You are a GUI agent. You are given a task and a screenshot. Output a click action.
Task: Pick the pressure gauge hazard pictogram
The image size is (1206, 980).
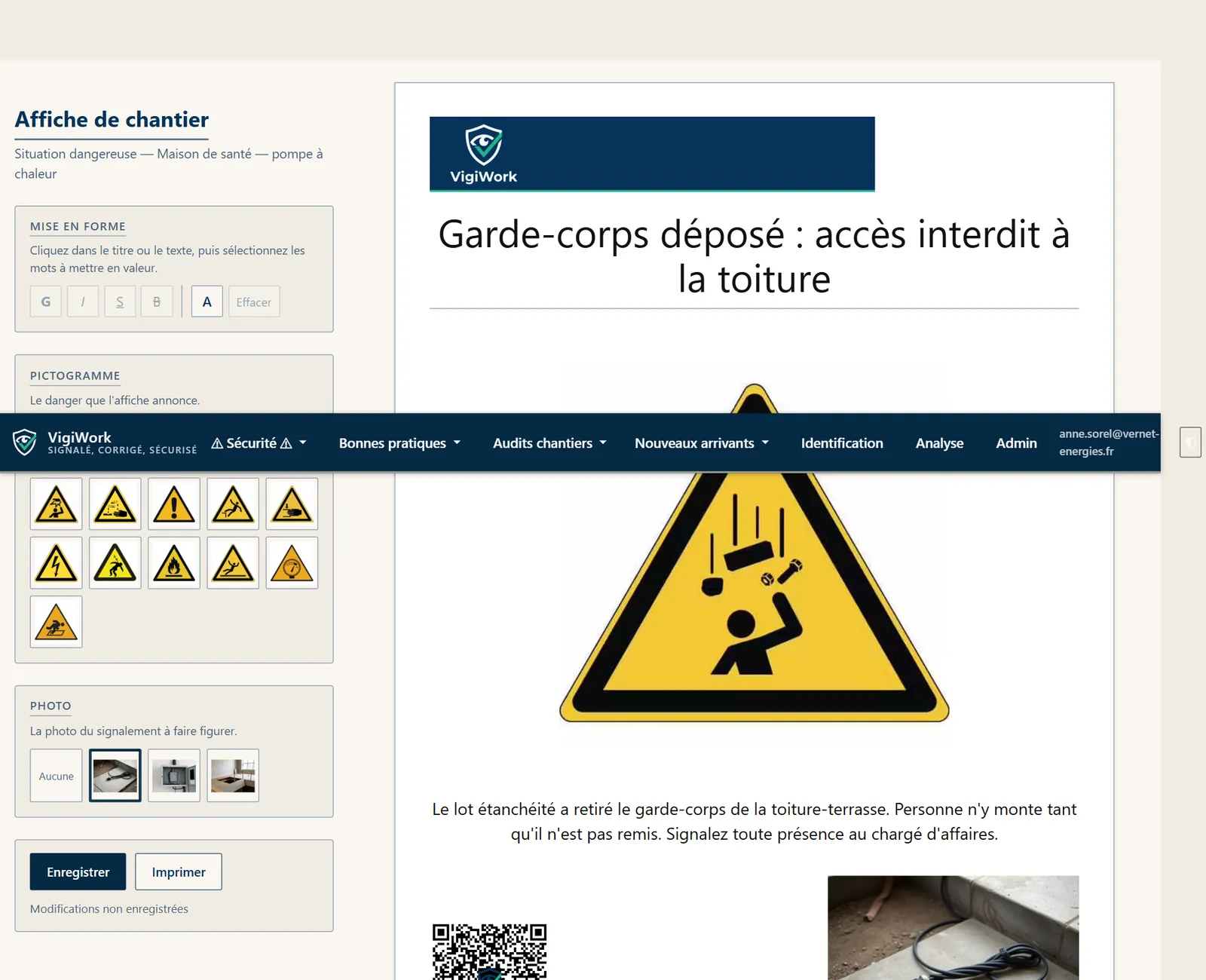[x=292, y=562]
